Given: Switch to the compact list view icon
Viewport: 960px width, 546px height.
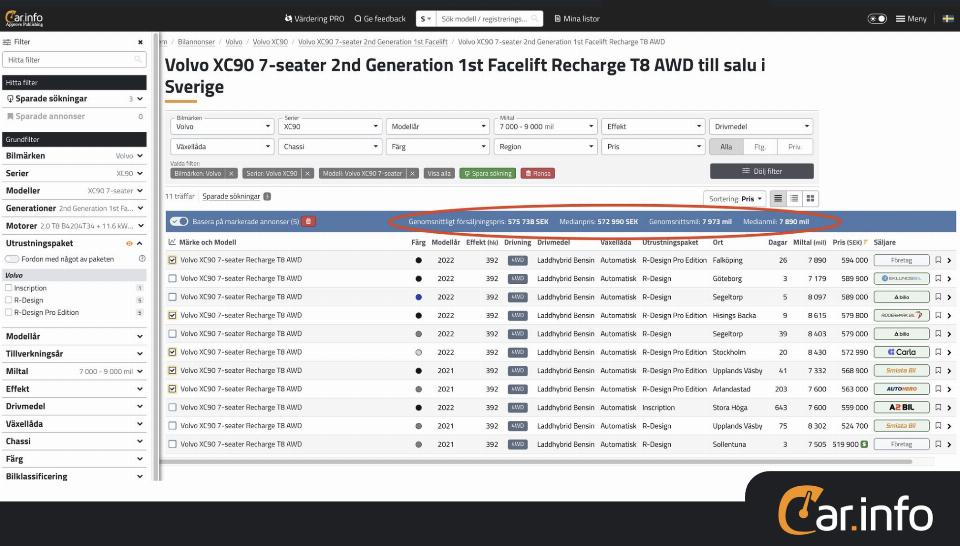Looking at the screenshot, I should pyautogui.click(x=794, y=199).
